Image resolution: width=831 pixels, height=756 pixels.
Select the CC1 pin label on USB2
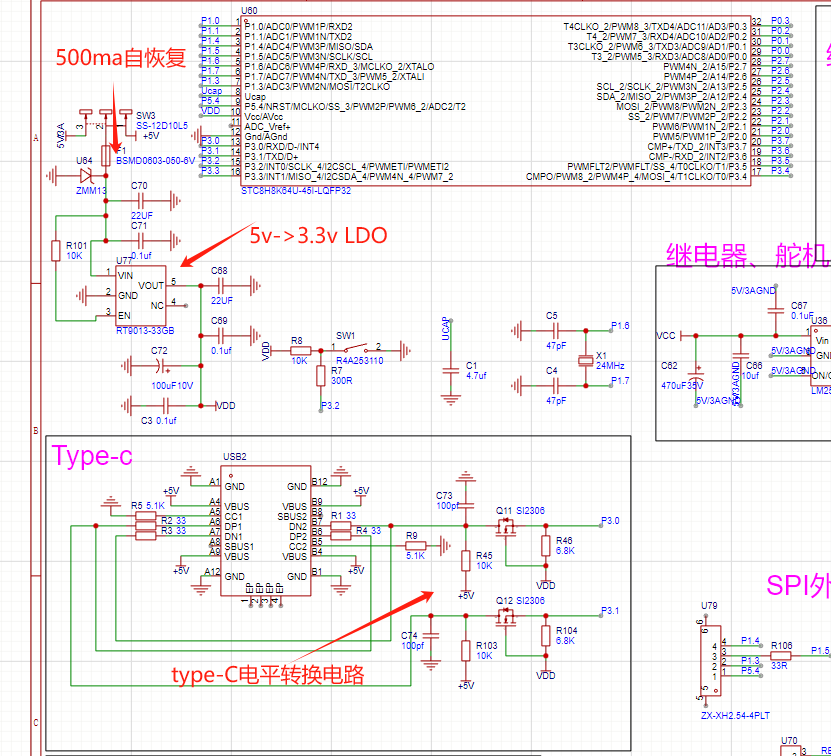coord(233,516)
